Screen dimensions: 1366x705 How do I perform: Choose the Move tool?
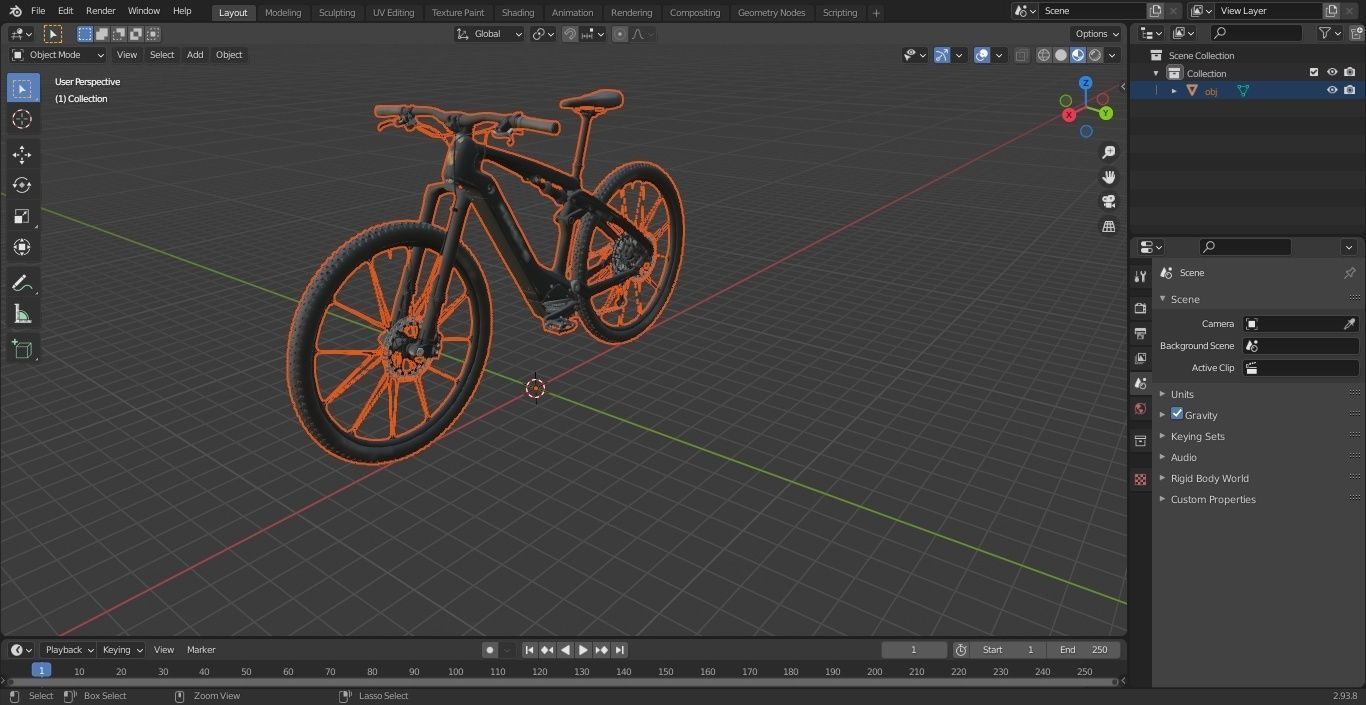[22, 154]
